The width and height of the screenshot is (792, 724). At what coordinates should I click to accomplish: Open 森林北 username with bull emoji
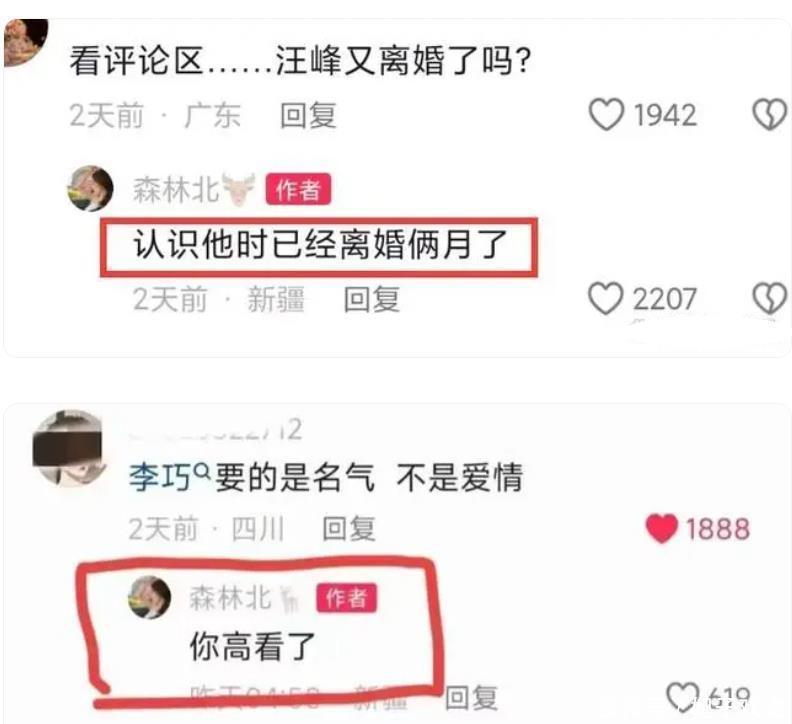tap(193, 189)
